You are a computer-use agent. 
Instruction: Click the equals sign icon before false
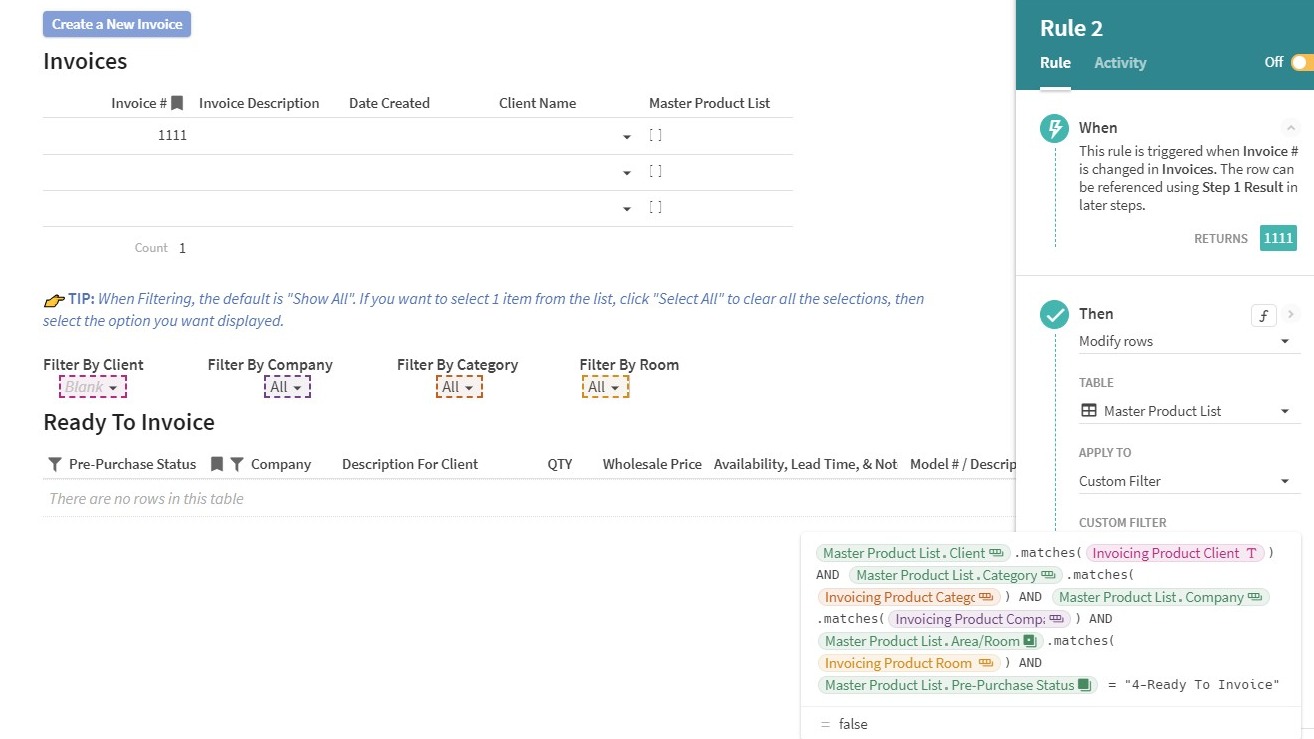[x=825, y=724]
